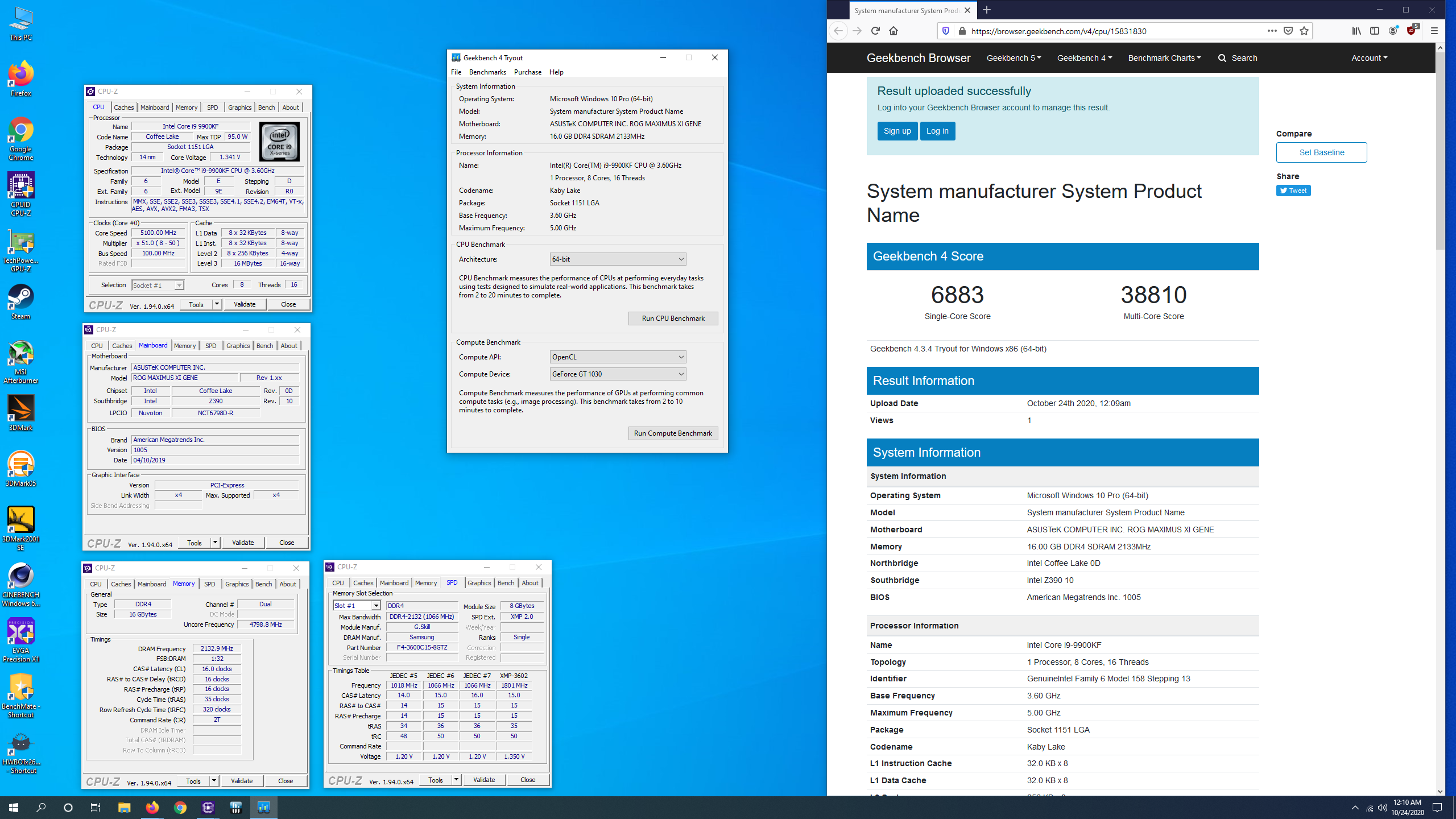Click the Geekbench Browser home link
The image size is (1456, 819).
(918, 58)
